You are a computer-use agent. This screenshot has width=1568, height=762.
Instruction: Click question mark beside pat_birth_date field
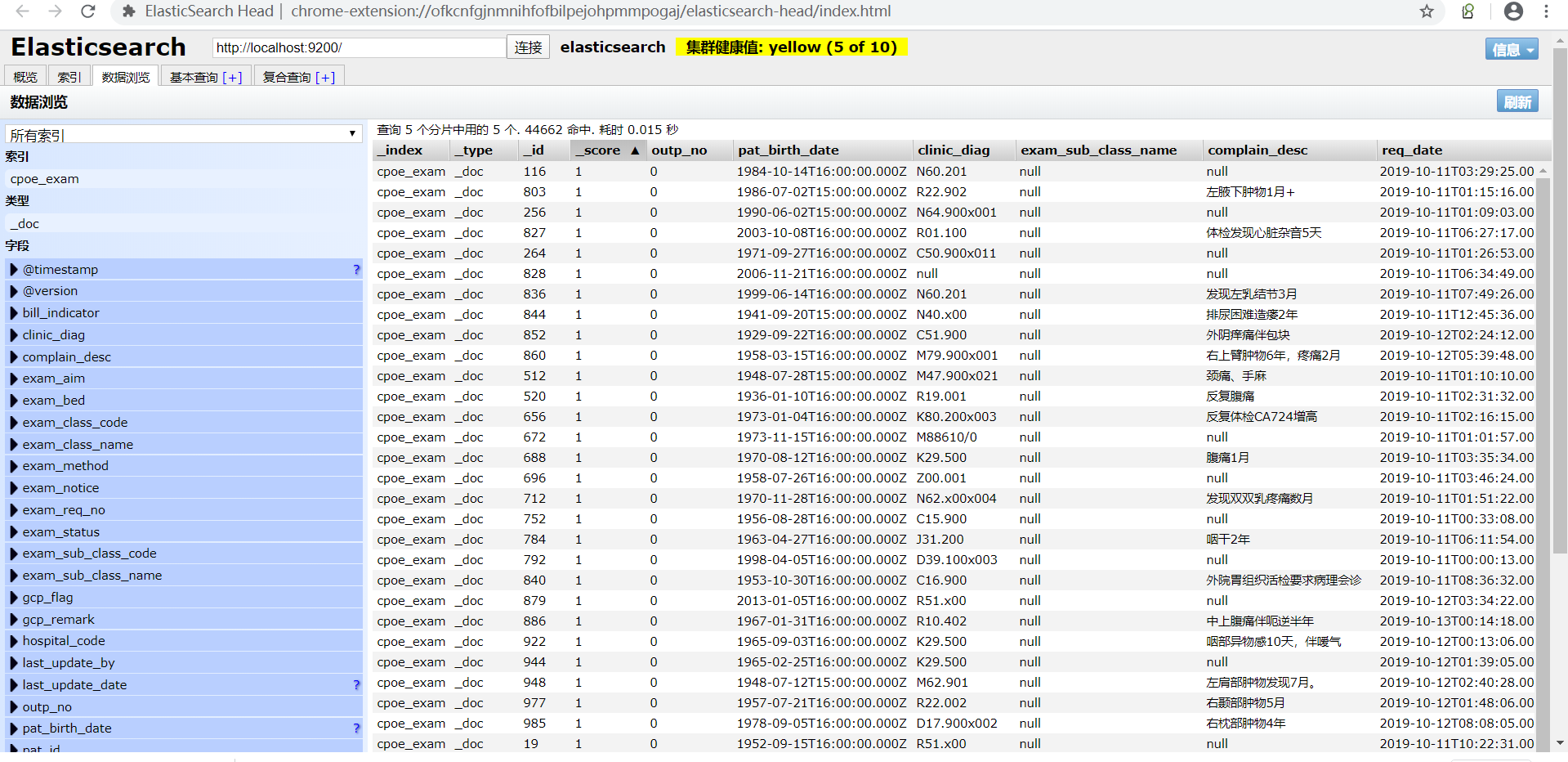point(356,728)
